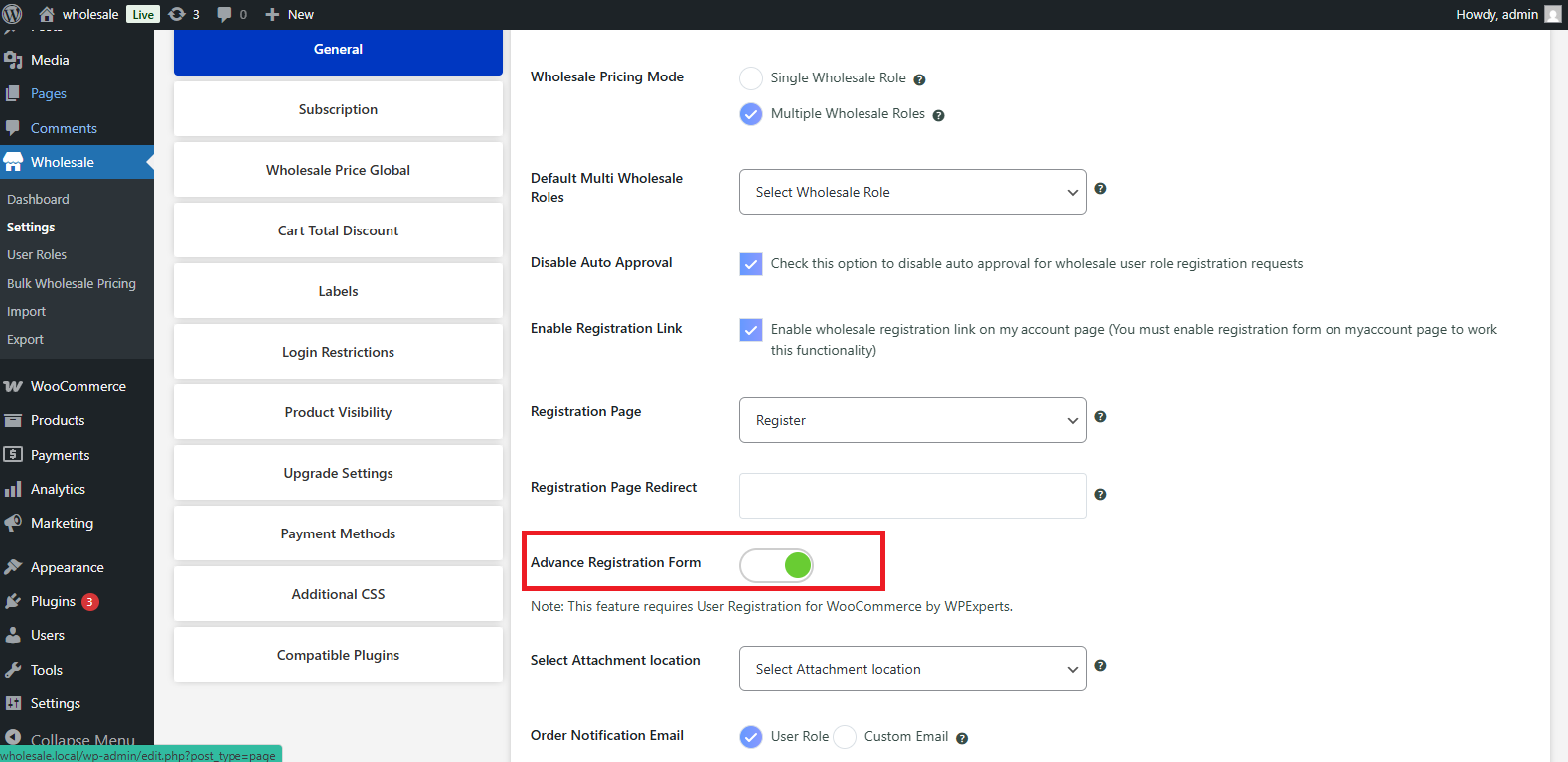Open Upgrade Settings tab
The height and width of the screenshot is (762, 1568).
(x=338, y=473)
